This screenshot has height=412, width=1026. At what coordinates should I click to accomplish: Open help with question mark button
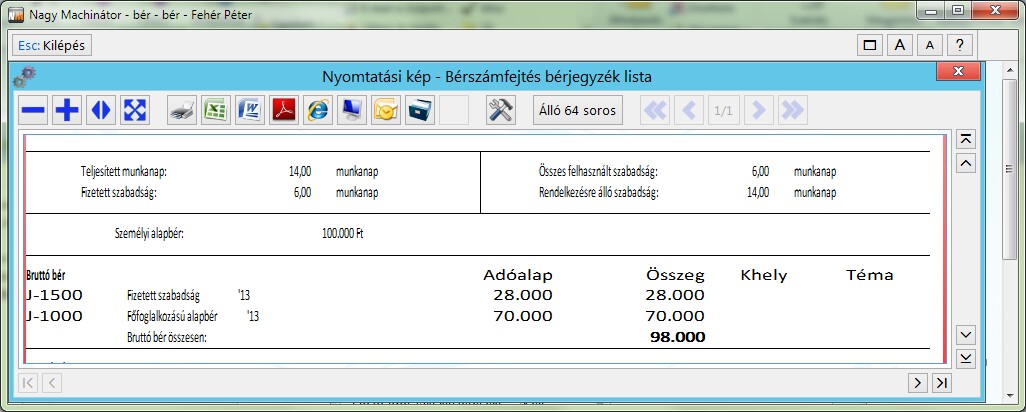959,45
